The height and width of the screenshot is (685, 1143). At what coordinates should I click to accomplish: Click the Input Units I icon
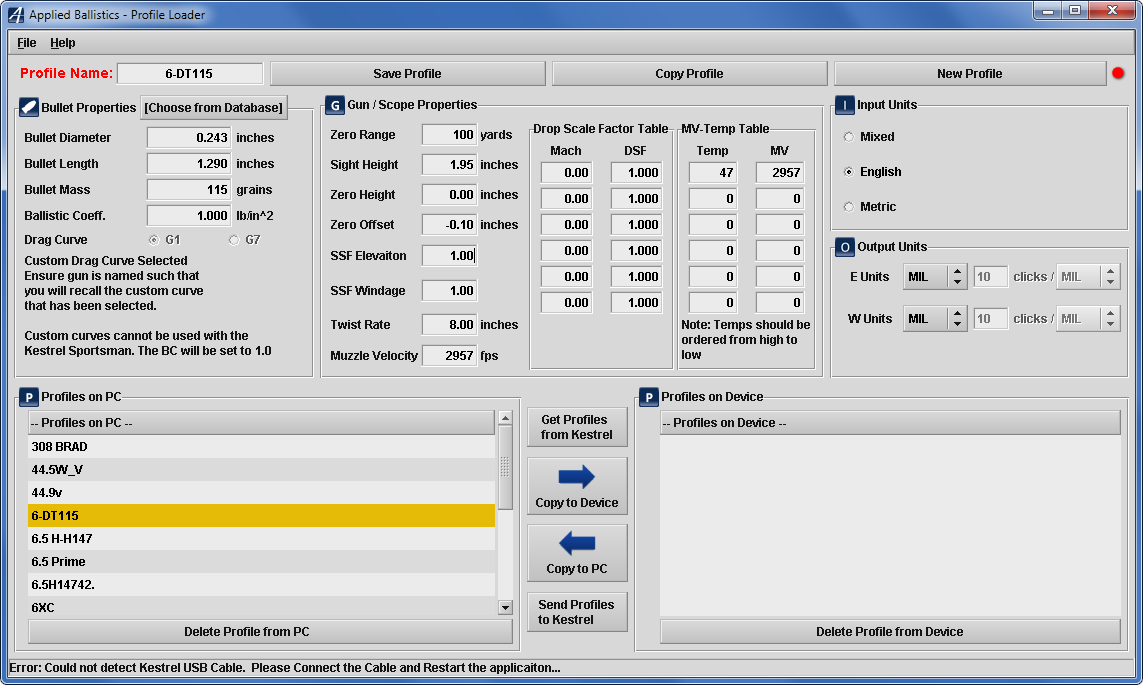point(844,105)
